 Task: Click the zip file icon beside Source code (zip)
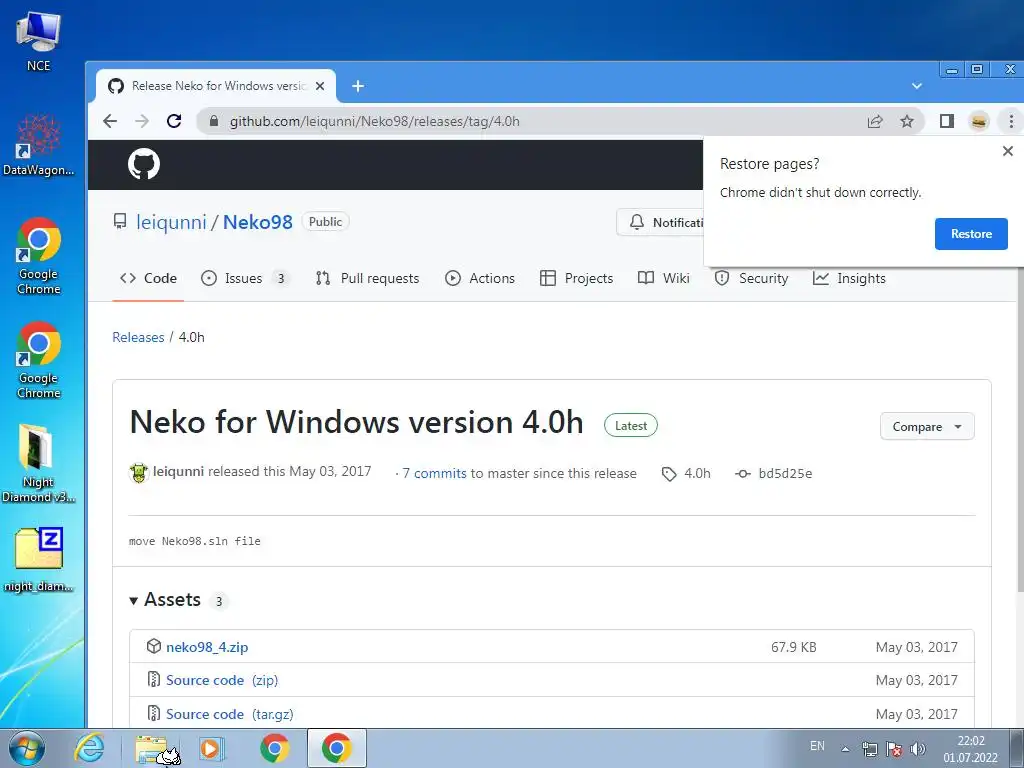click(153, 680)
